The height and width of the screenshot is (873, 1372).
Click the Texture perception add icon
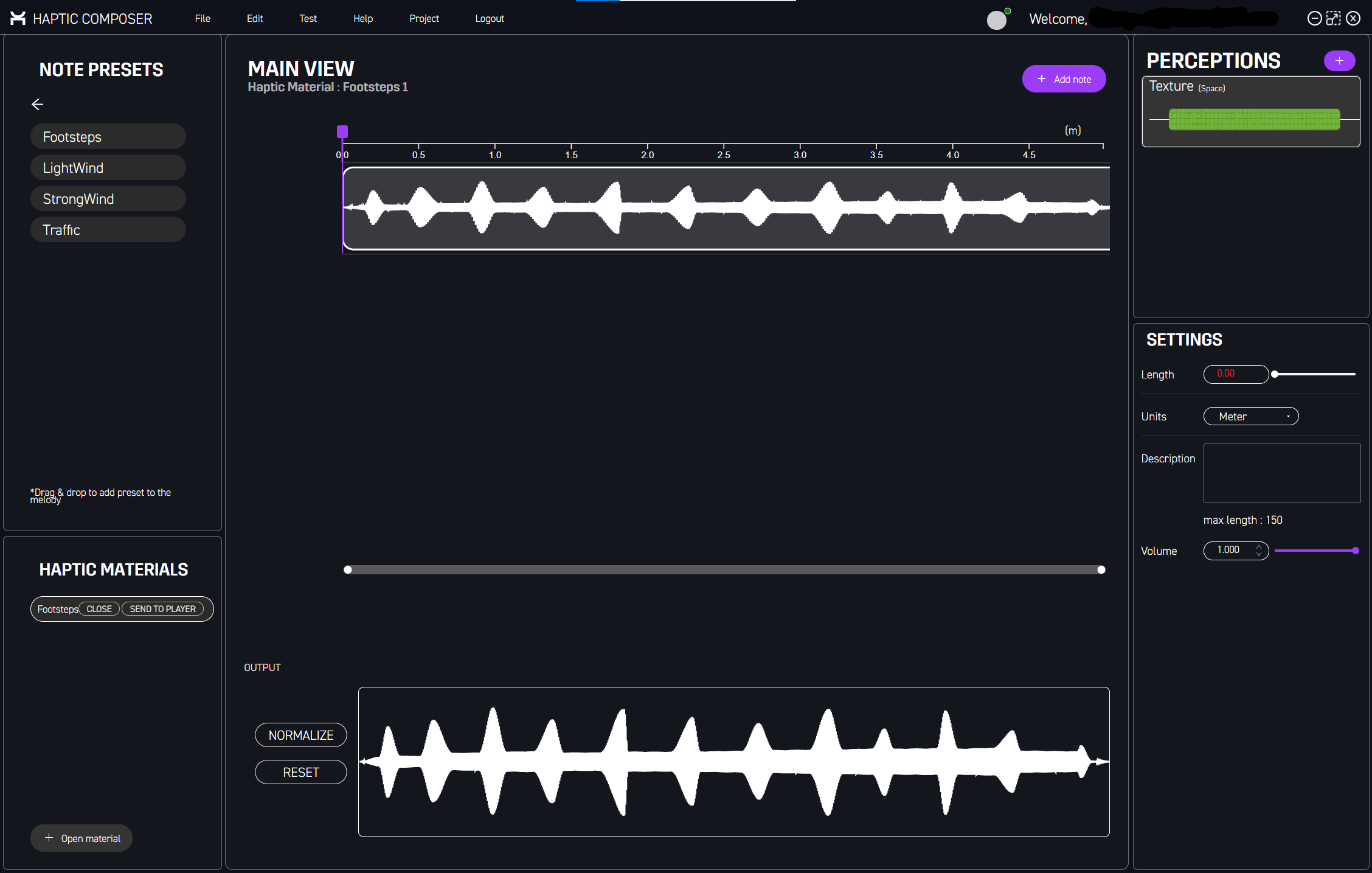(1340, 60)
